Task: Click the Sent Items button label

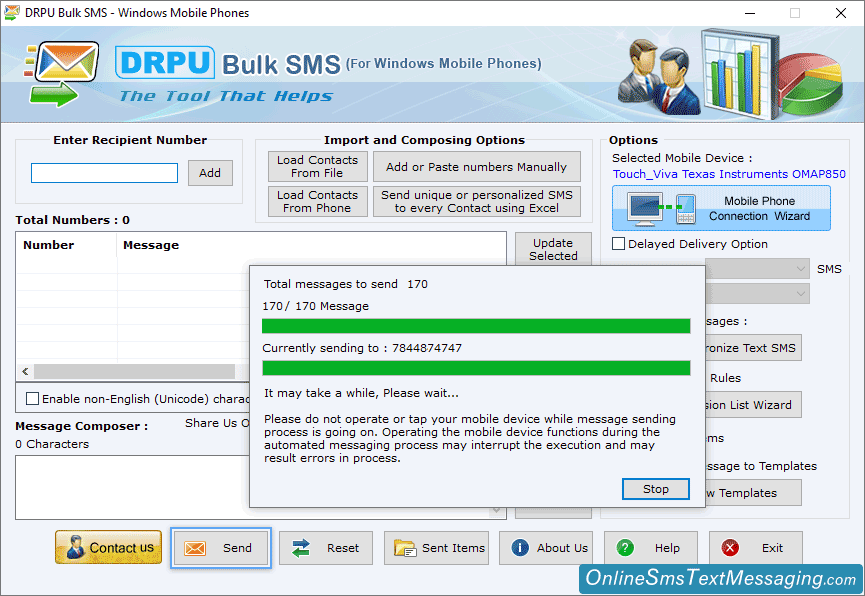Action: [453, 548]
